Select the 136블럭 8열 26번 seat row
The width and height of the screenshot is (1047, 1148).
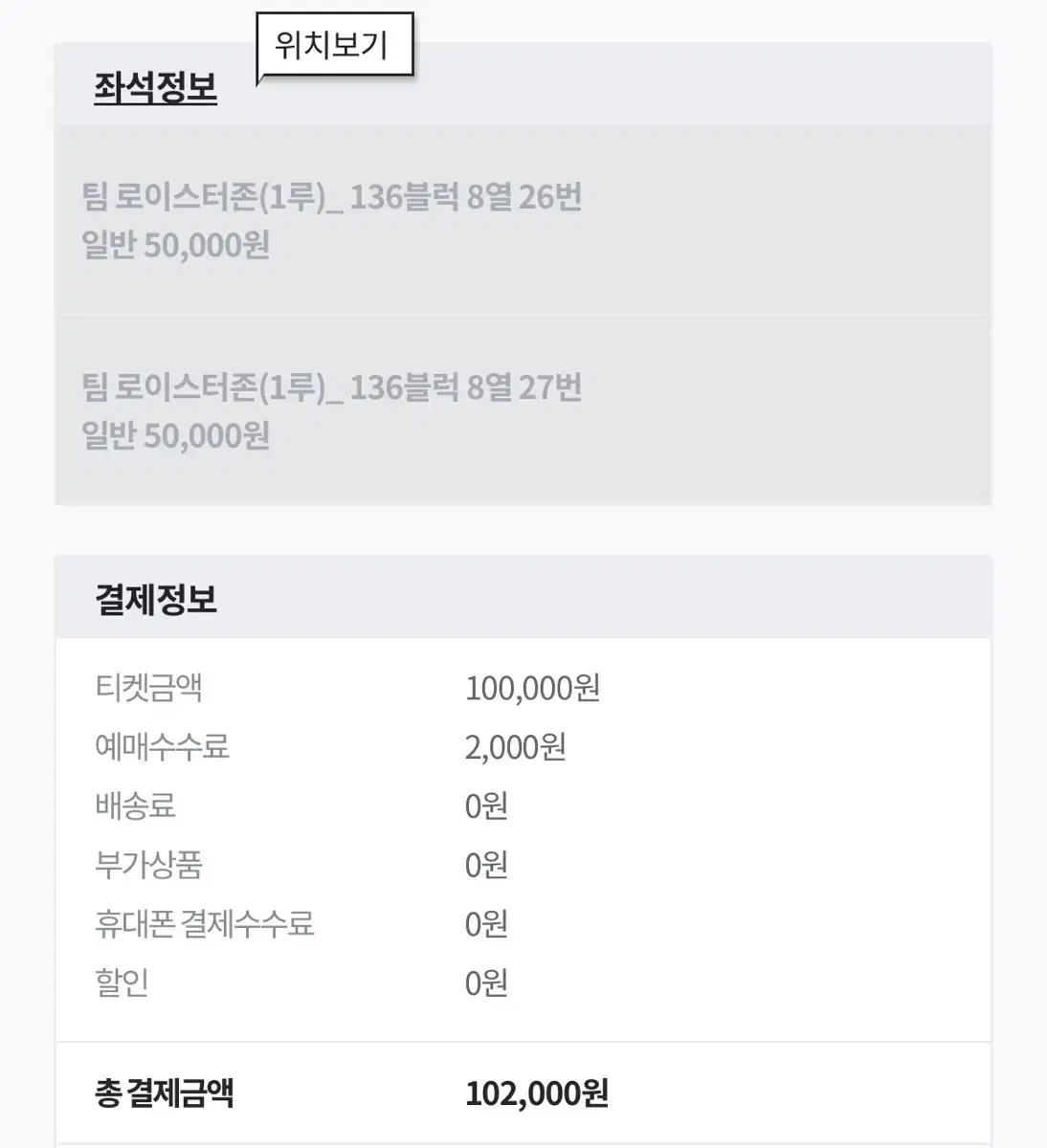pyautogui.click(x=523, y=220)
